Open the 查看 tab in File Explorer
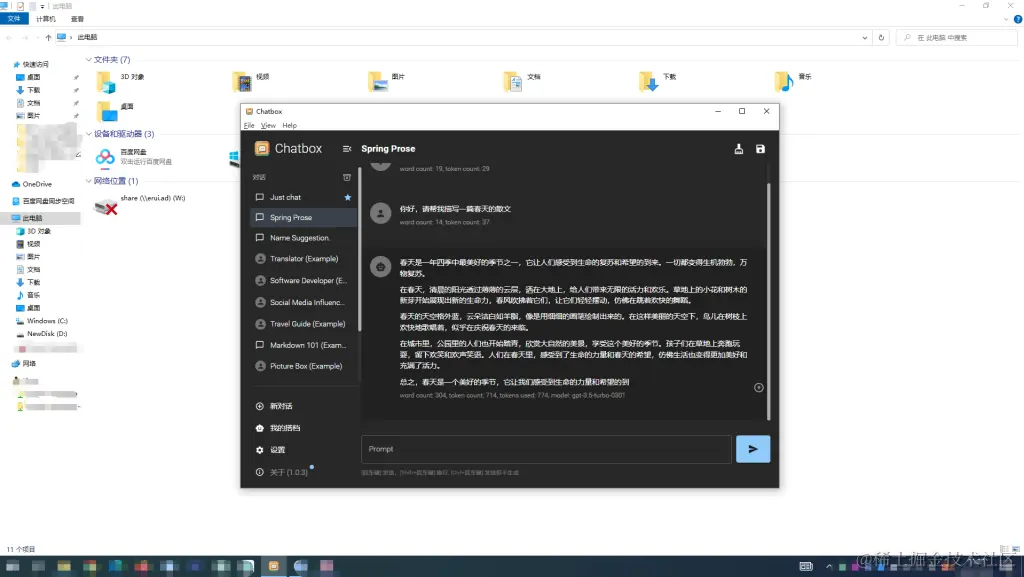This screenshot has width=1024, height=577. pos(77,19)
